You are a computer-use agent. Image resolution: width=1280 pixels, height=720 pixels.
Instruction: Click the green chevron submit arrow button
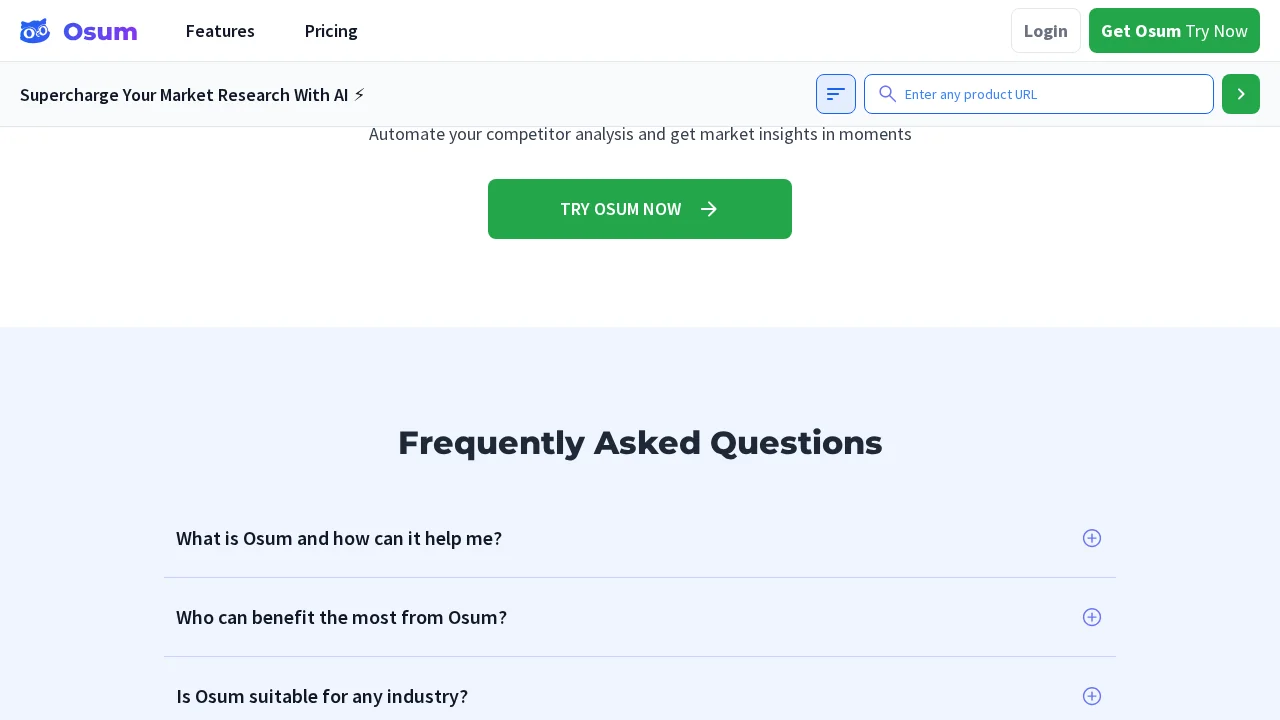pyautogui.click(x=1240, y=94)
